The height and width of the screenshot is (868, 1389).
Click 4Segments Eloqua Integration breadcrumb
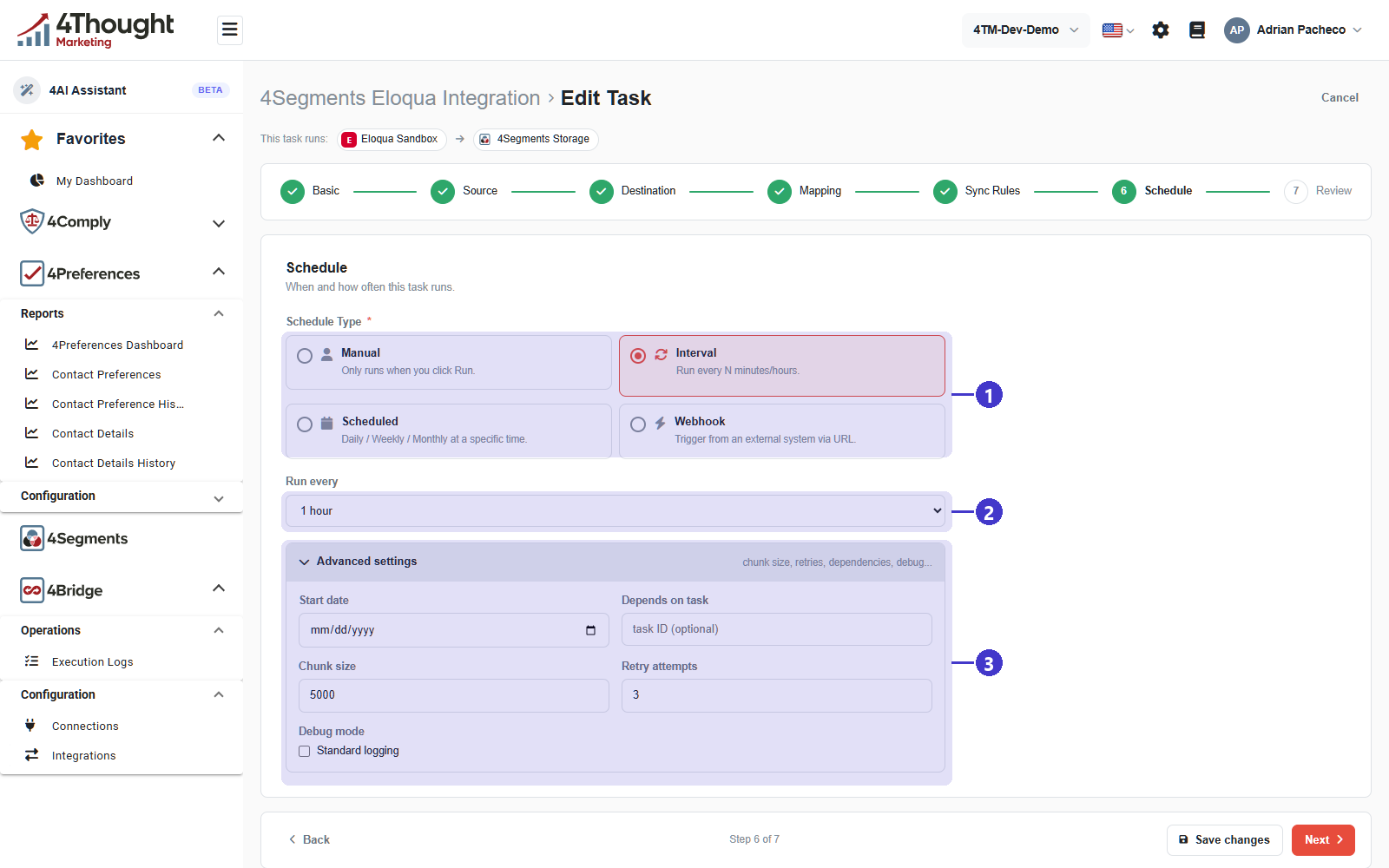400,98
